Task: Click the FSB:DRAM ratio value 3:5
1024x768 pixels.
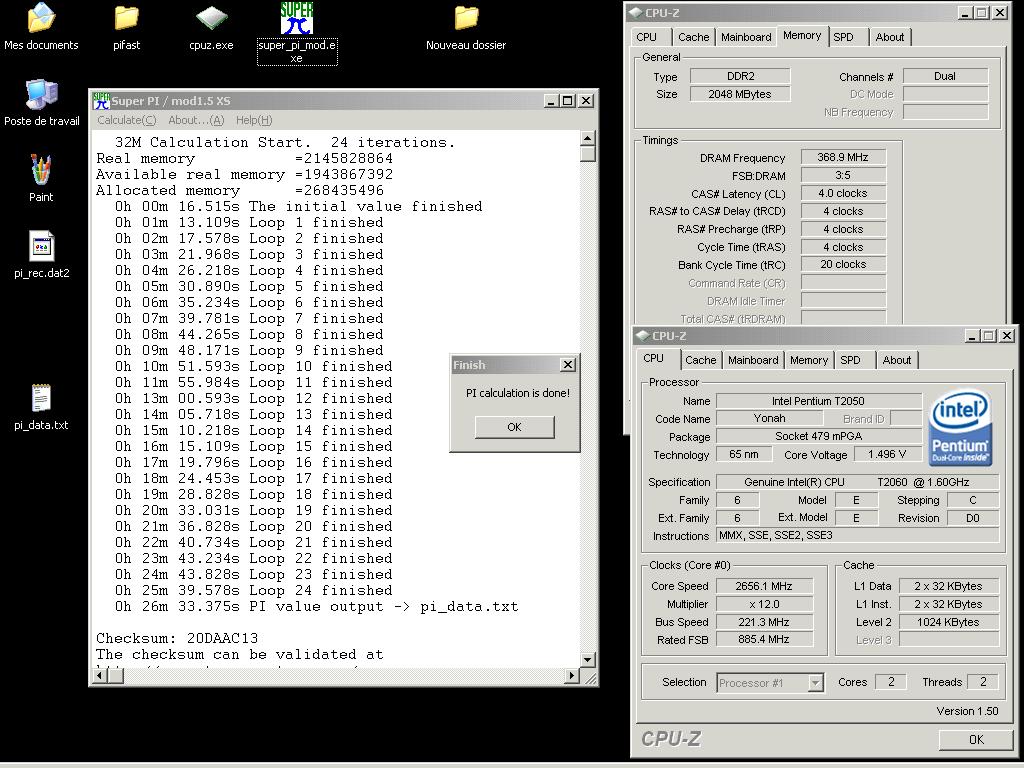Action: click(843, 176)
